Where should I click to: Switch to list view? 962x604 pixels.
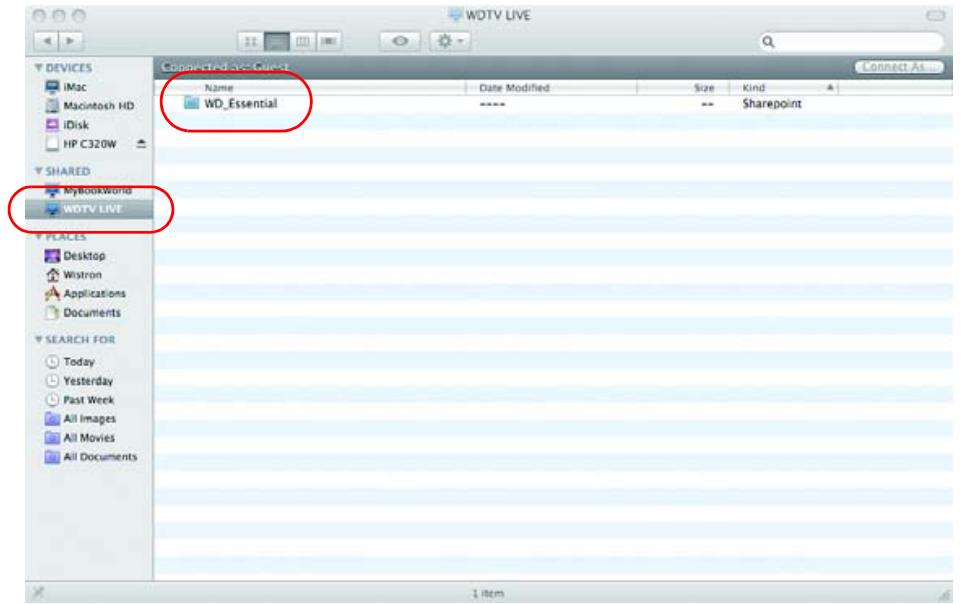pyautogui.click(x=277, y=41)
